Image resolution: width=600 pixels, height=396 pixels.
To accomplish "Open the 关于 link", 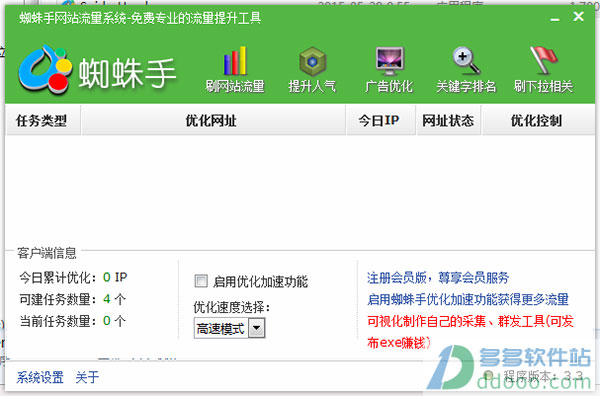I will [x=87, y=377].
